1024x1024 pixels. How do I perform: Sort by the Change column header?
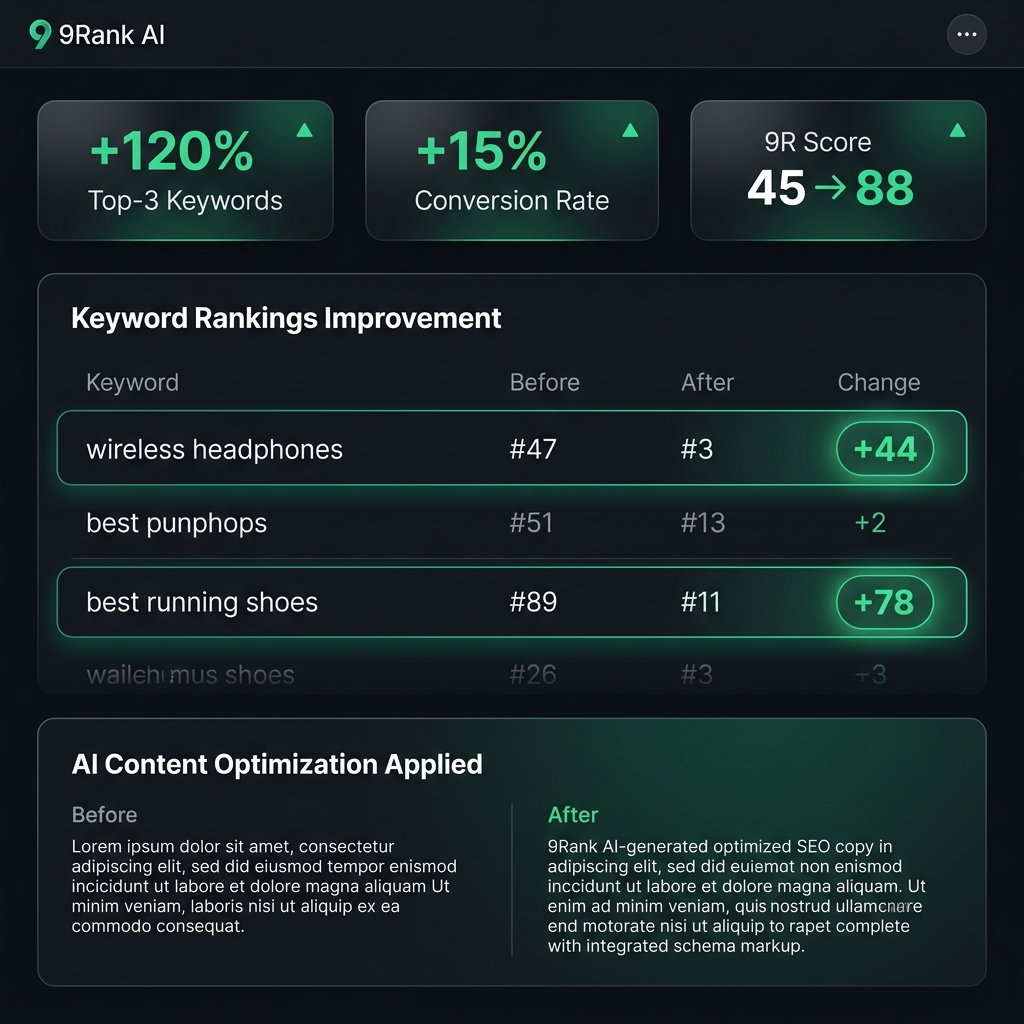click(879, 382)
